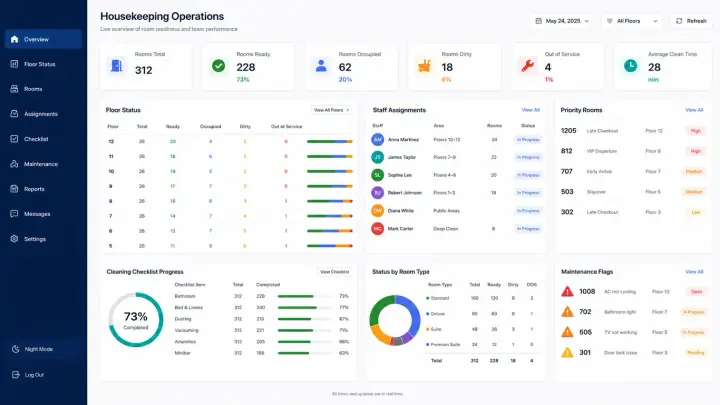Click the Diana White staff name

tap(400, 211)
